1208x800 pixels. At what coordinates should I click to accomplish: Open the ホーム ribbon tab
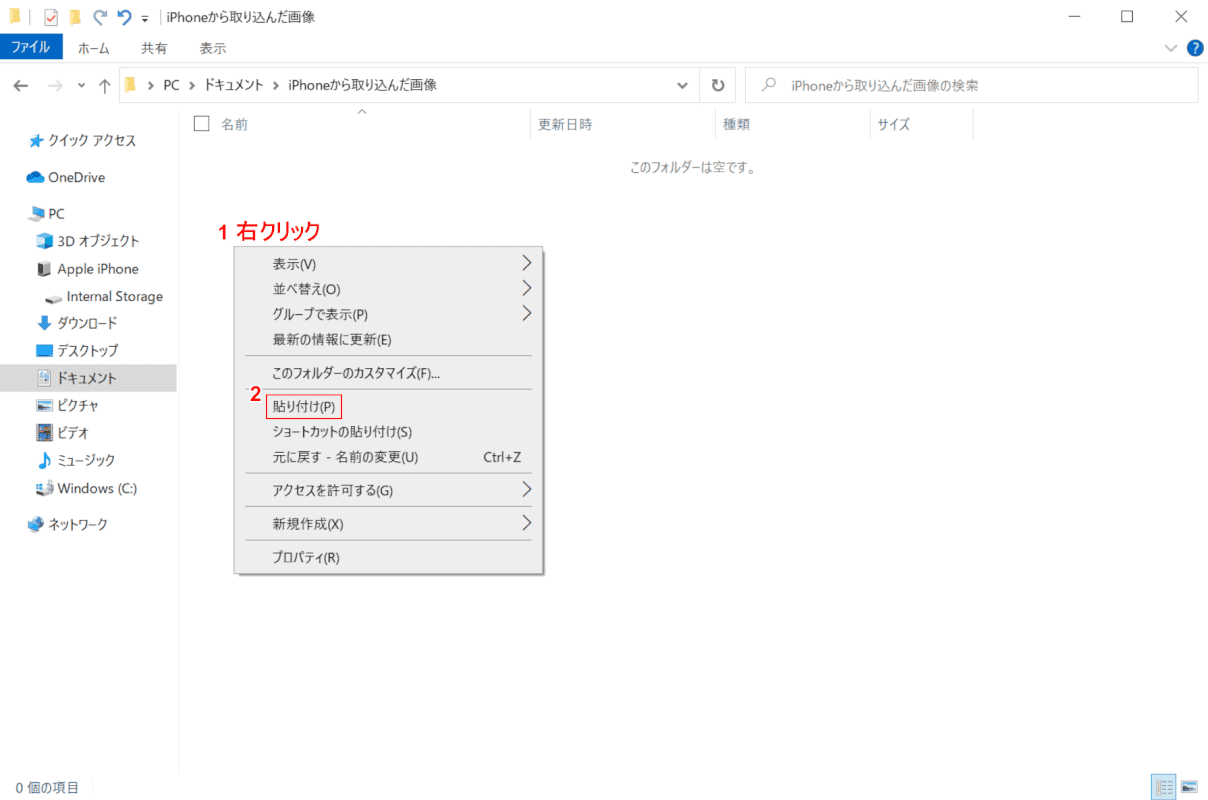[x=94, y=47]
